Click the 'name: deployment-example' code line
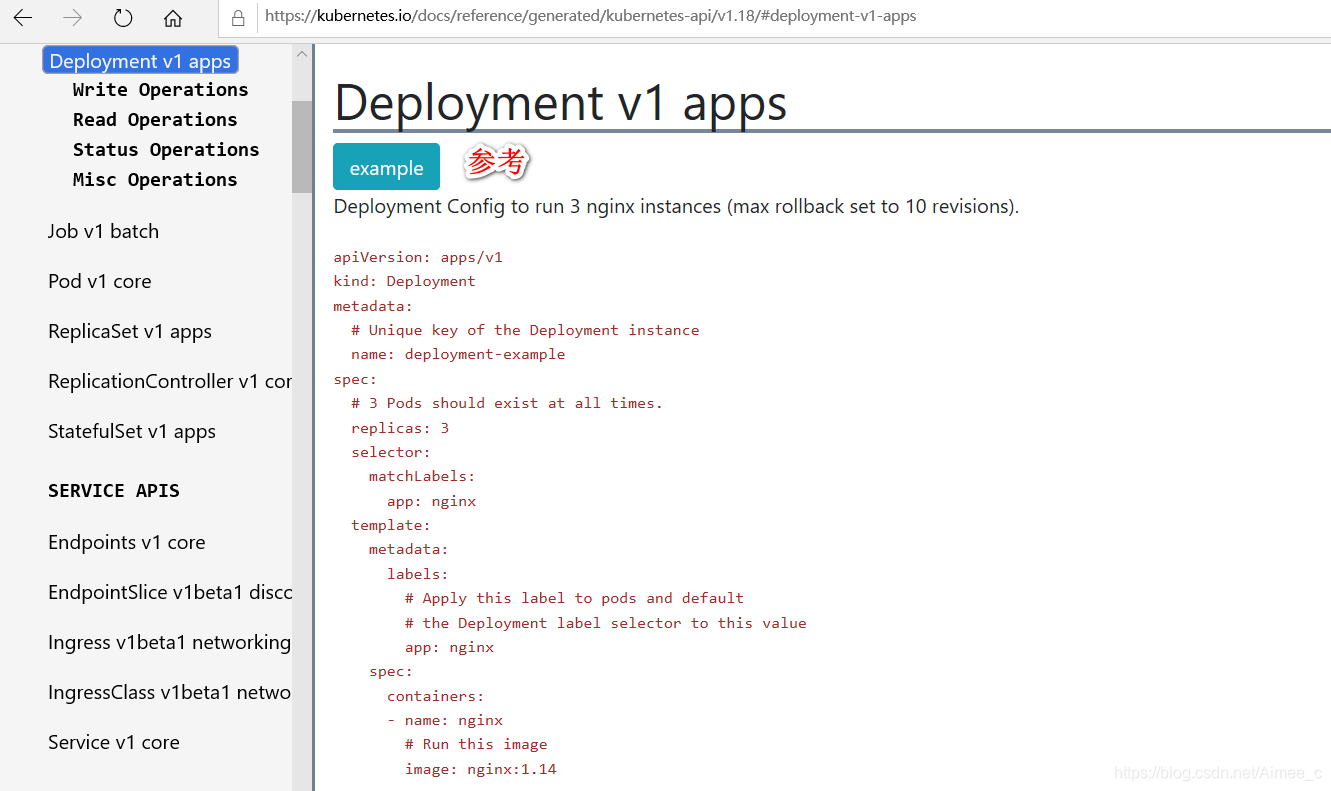Viewport: 1331px width, 791px height. 458,354
